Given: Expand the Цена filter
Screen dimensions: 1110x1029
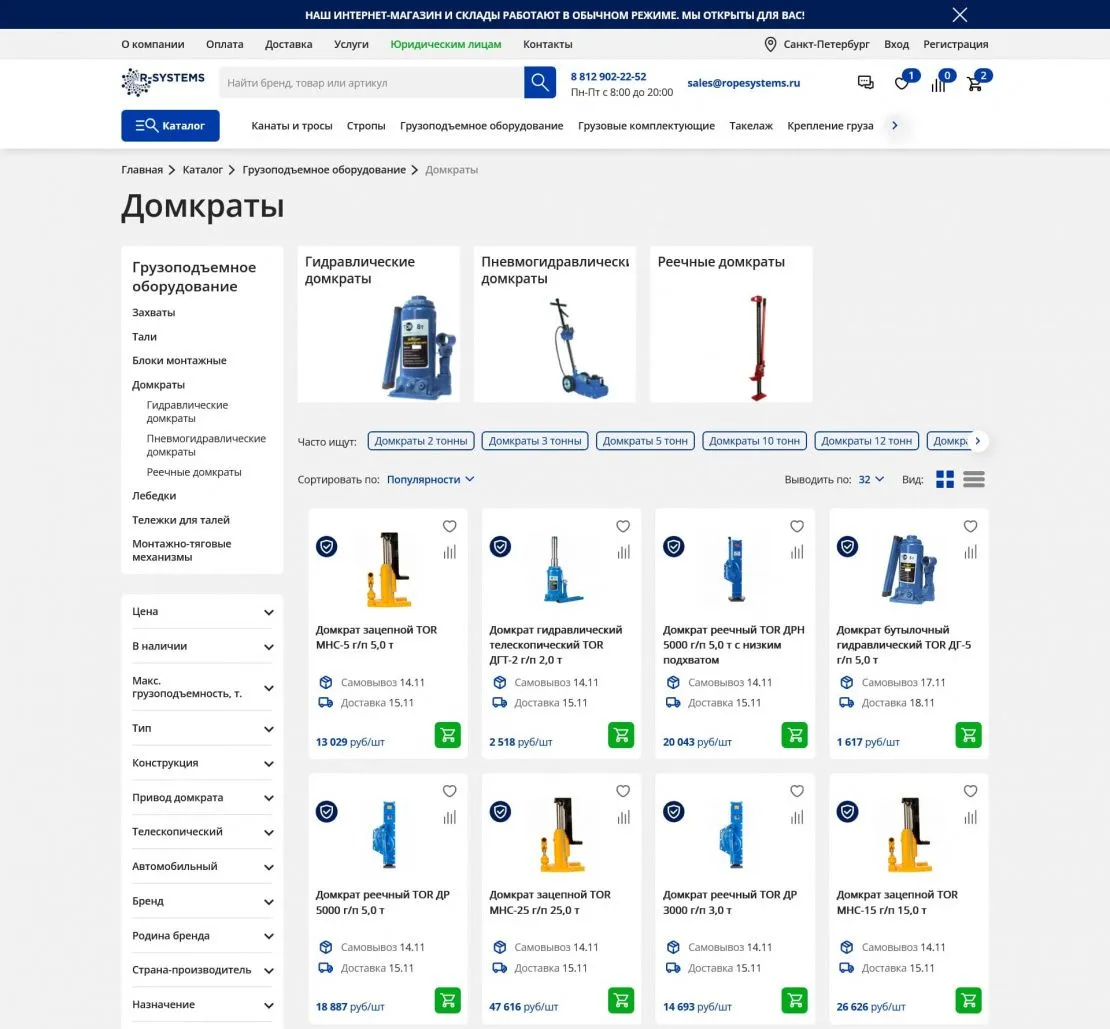Looking at the screenshot, I should (x=202, y=612).
